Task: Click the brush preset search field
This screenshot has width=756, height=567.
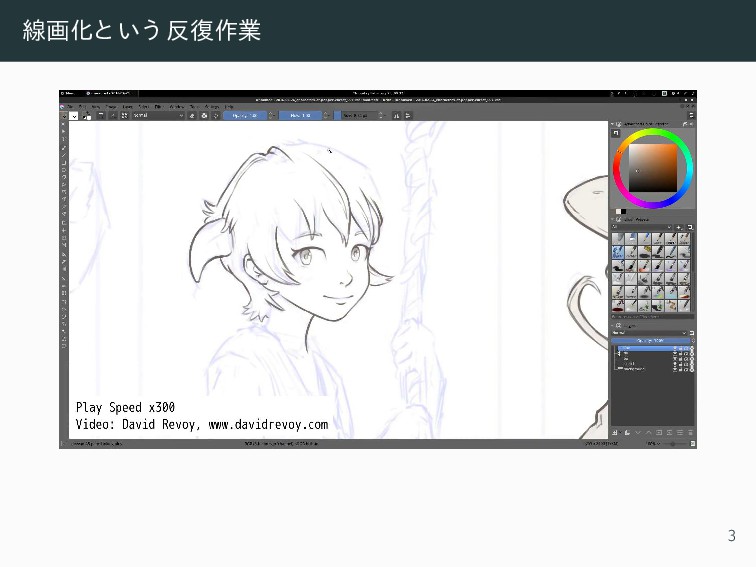Action: coord(653,317)
